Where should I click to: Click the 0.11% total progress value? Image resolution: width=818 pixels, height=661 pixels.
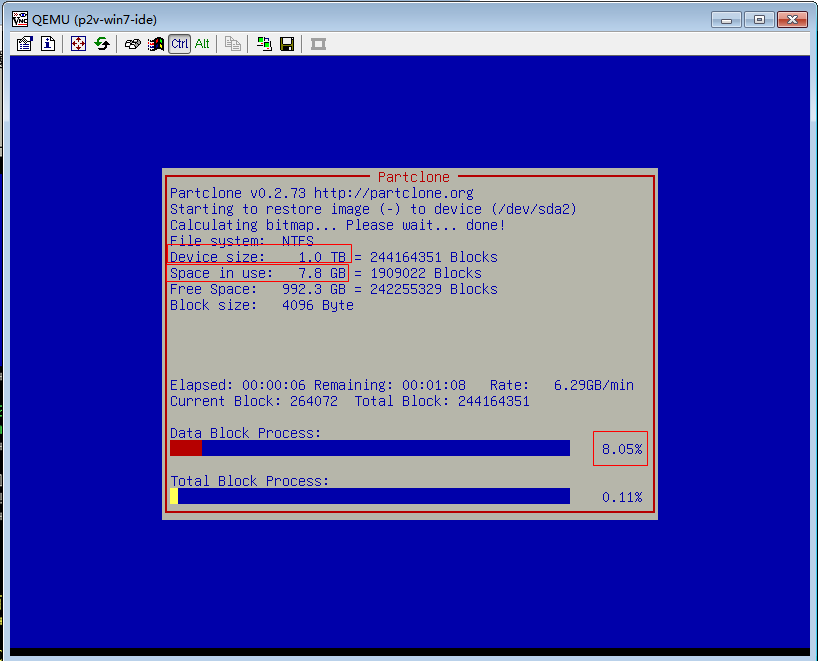[x=622, y=497]
